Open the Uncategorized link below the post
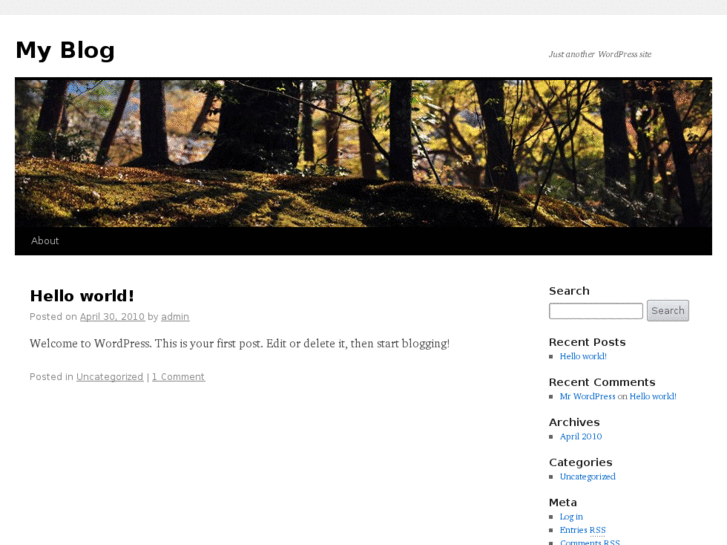727x545 pixels. pyautogui.click(x=110, y=377)
